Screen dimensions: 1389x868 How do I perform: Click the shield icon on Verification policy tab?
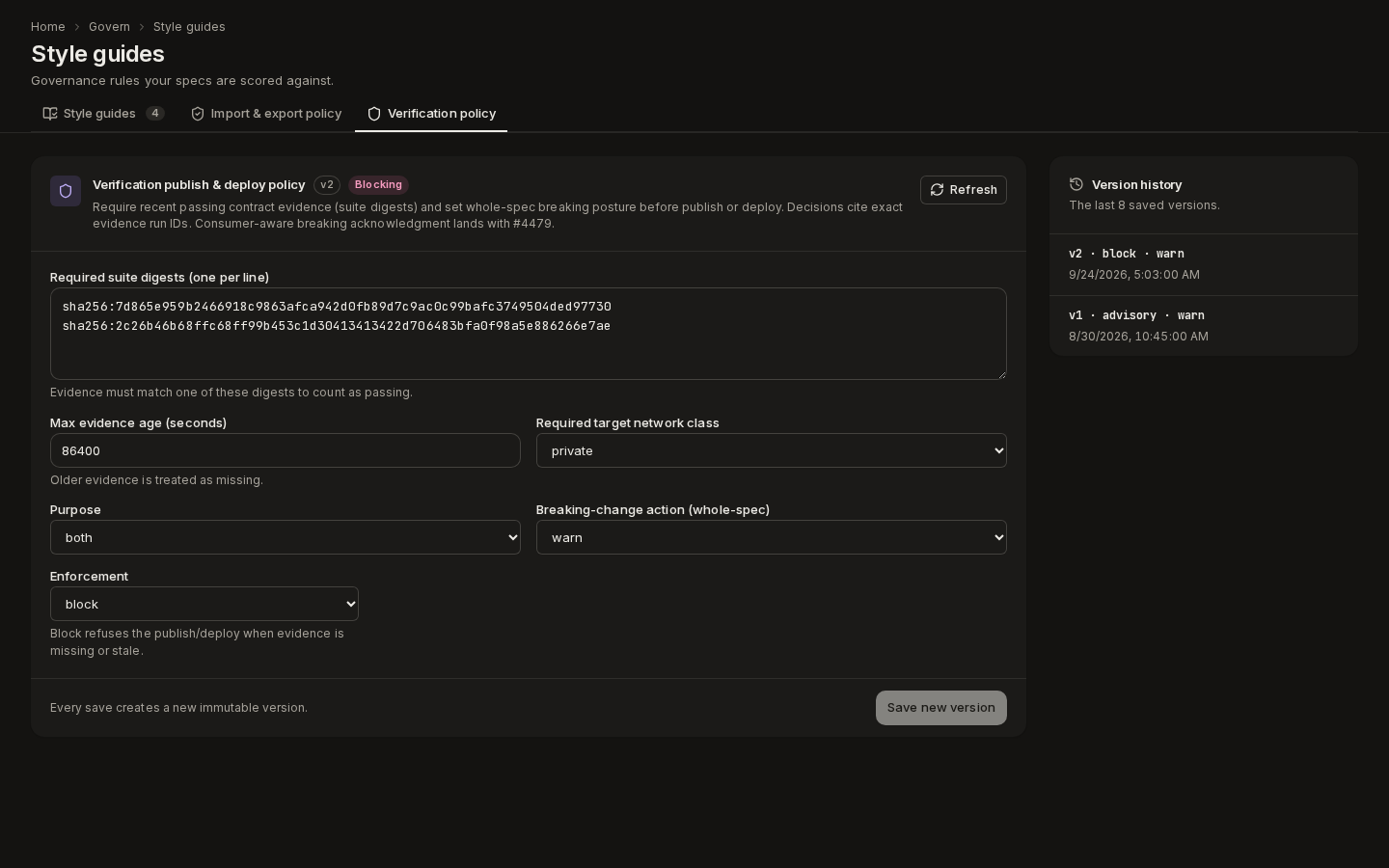[x=374, y=114]
